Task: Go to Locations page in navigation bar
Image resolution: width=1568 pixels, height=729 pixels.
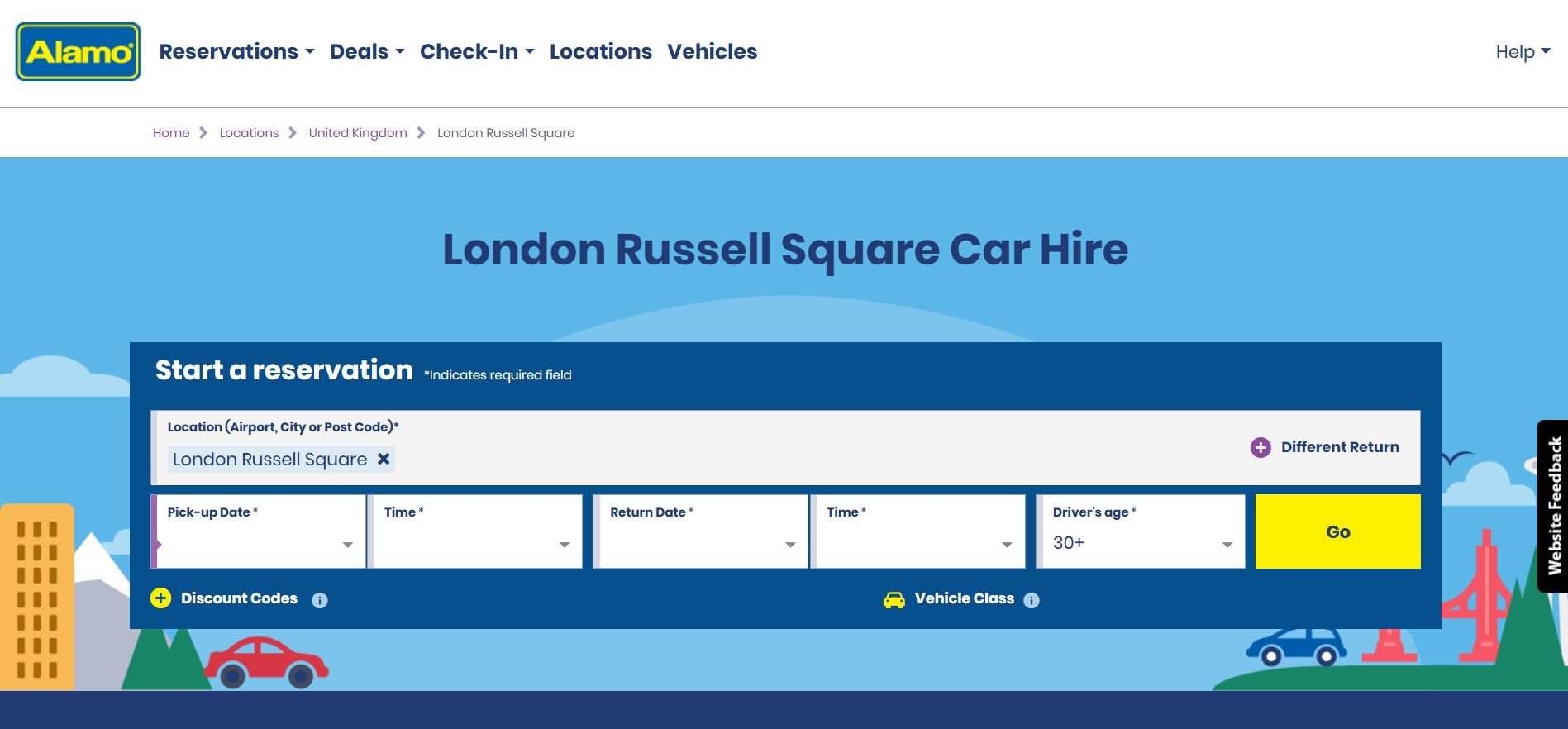Action: 601,51
